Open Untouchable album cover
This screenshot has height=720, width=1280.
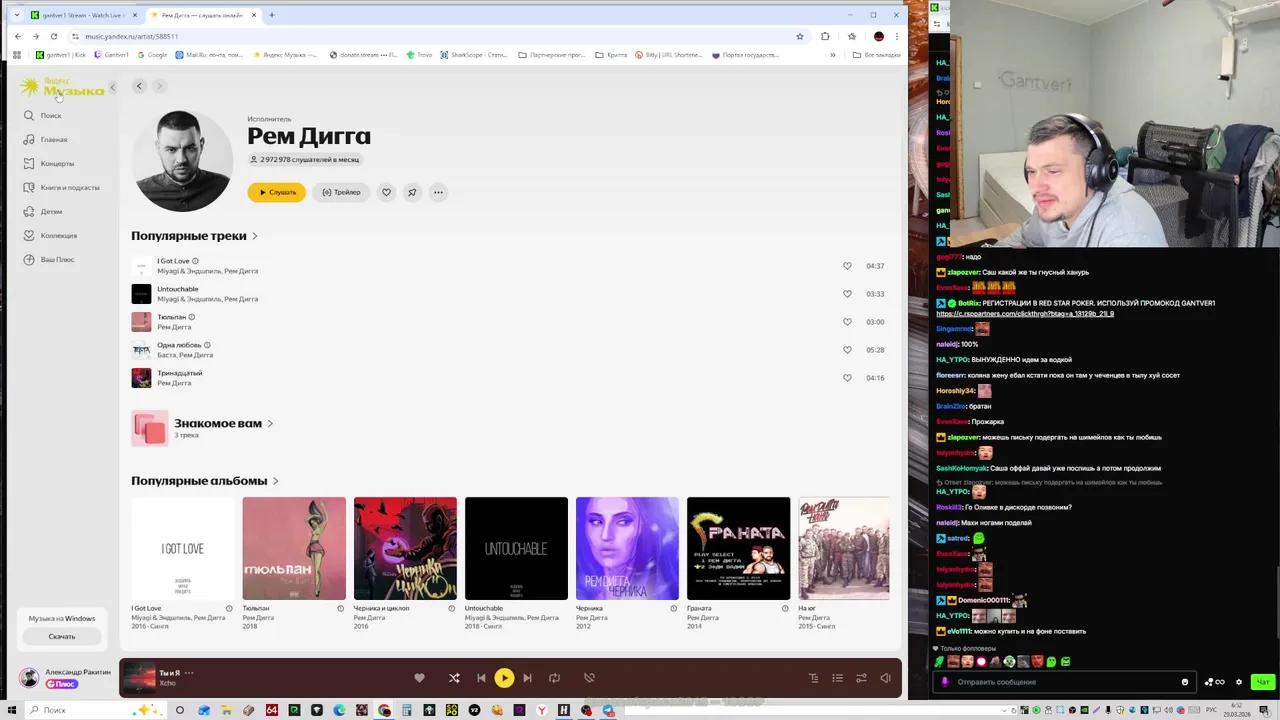516,548
